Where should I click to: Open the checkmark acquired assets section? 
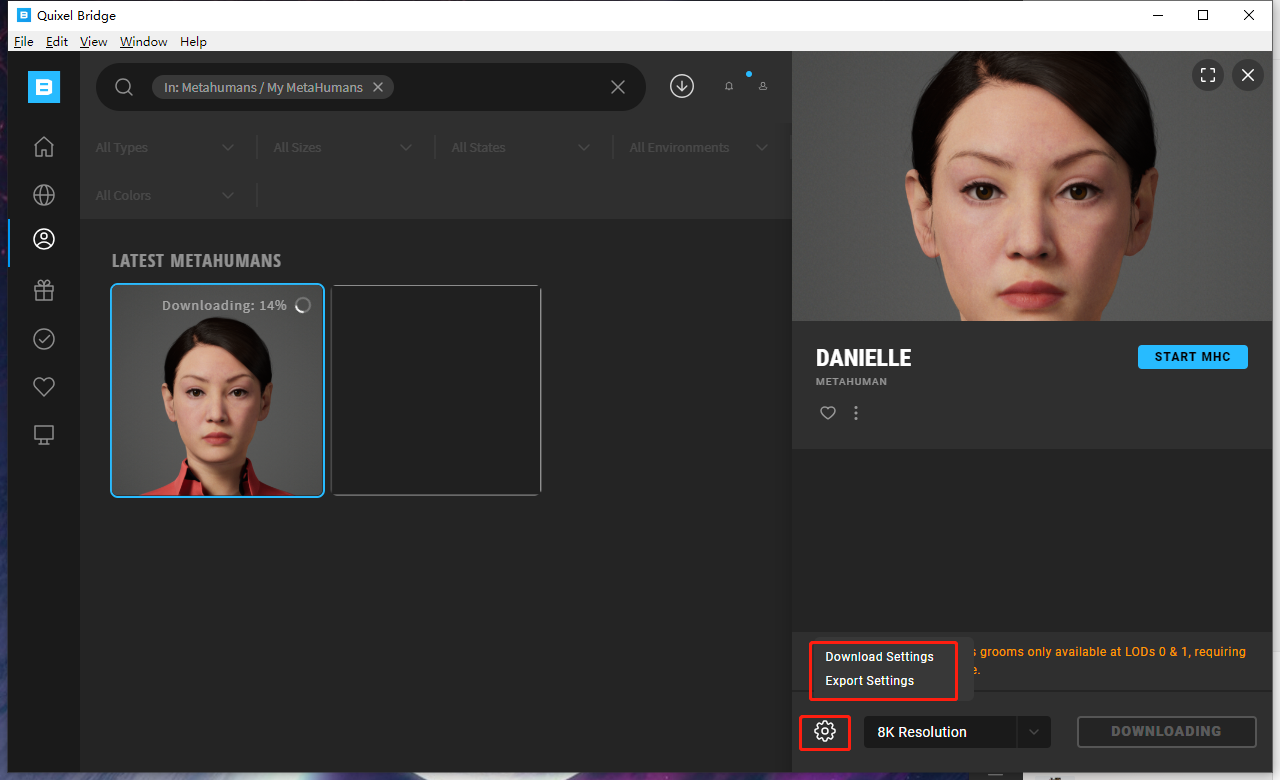[x=44, y=339]
